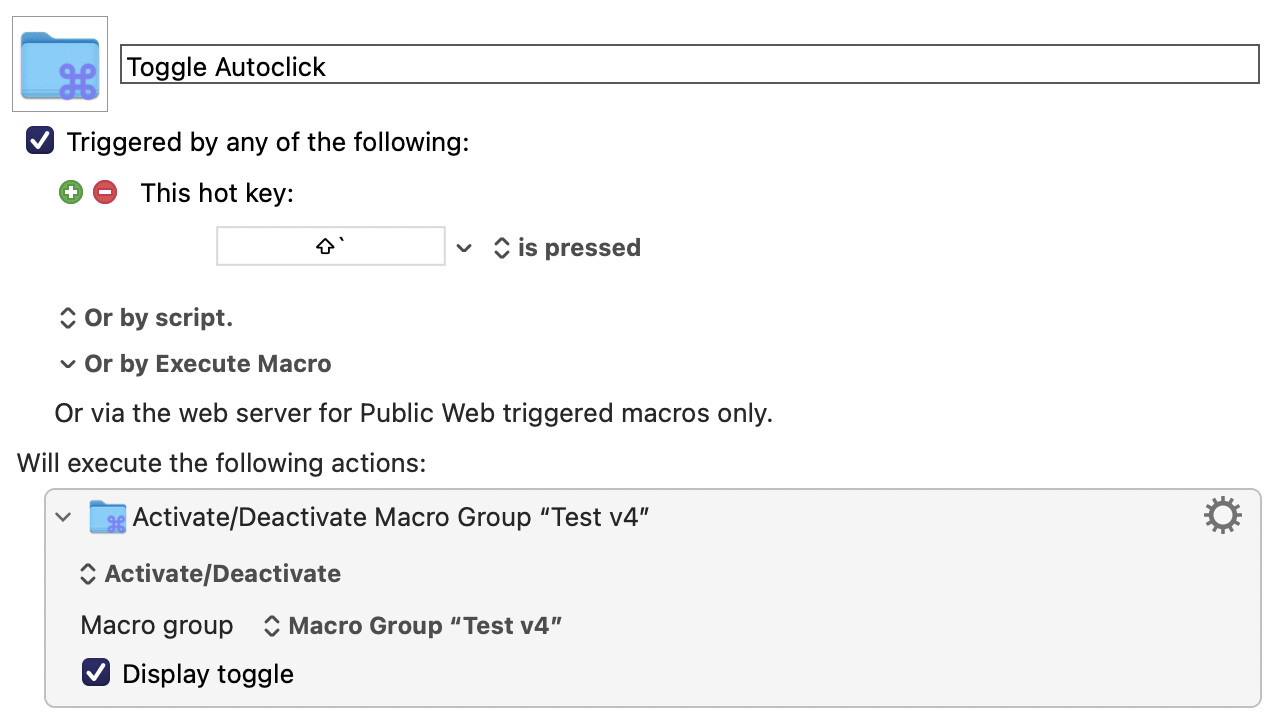
Task: Click the "Macro group" label text
Action: coord(157,626)
